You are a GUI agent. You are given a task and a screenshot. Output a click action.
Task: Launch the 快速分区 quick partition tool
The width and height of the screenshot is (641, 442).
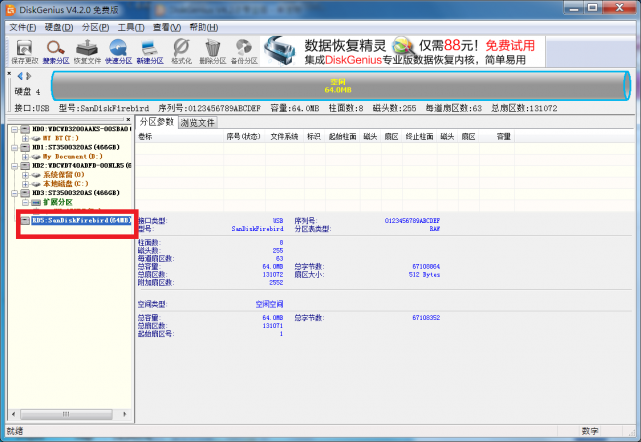(119, 52)
